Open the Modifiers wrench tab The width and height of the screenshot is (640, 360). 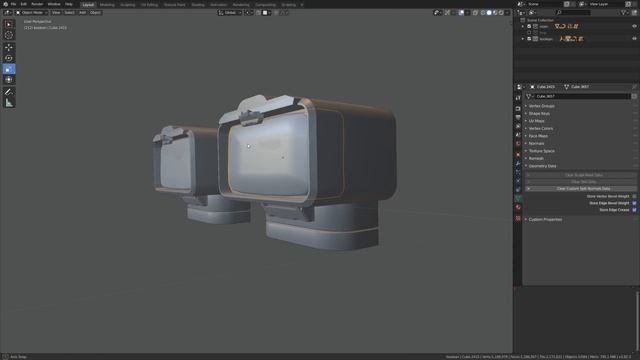[x=518, y=163]
